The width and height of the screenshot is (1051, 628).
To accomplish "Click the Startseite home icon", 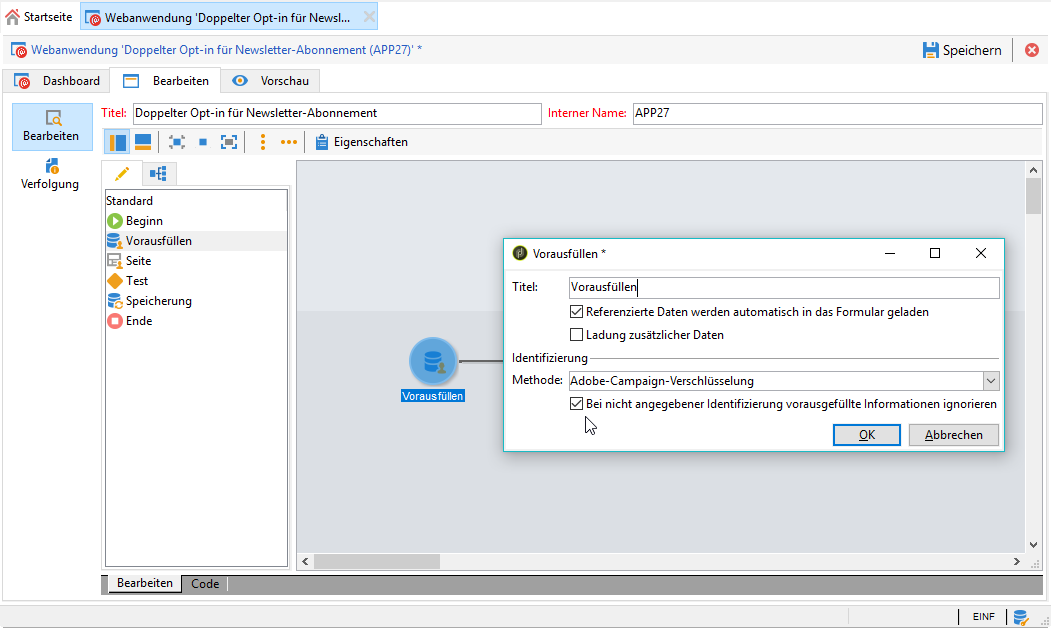I will click(x=12, y=17).
